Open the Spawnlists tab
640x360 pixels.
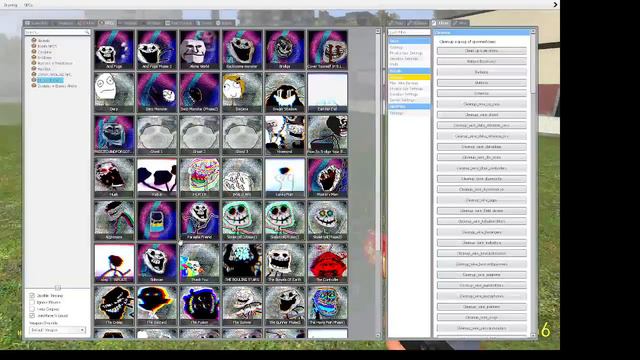pos(37,23)
